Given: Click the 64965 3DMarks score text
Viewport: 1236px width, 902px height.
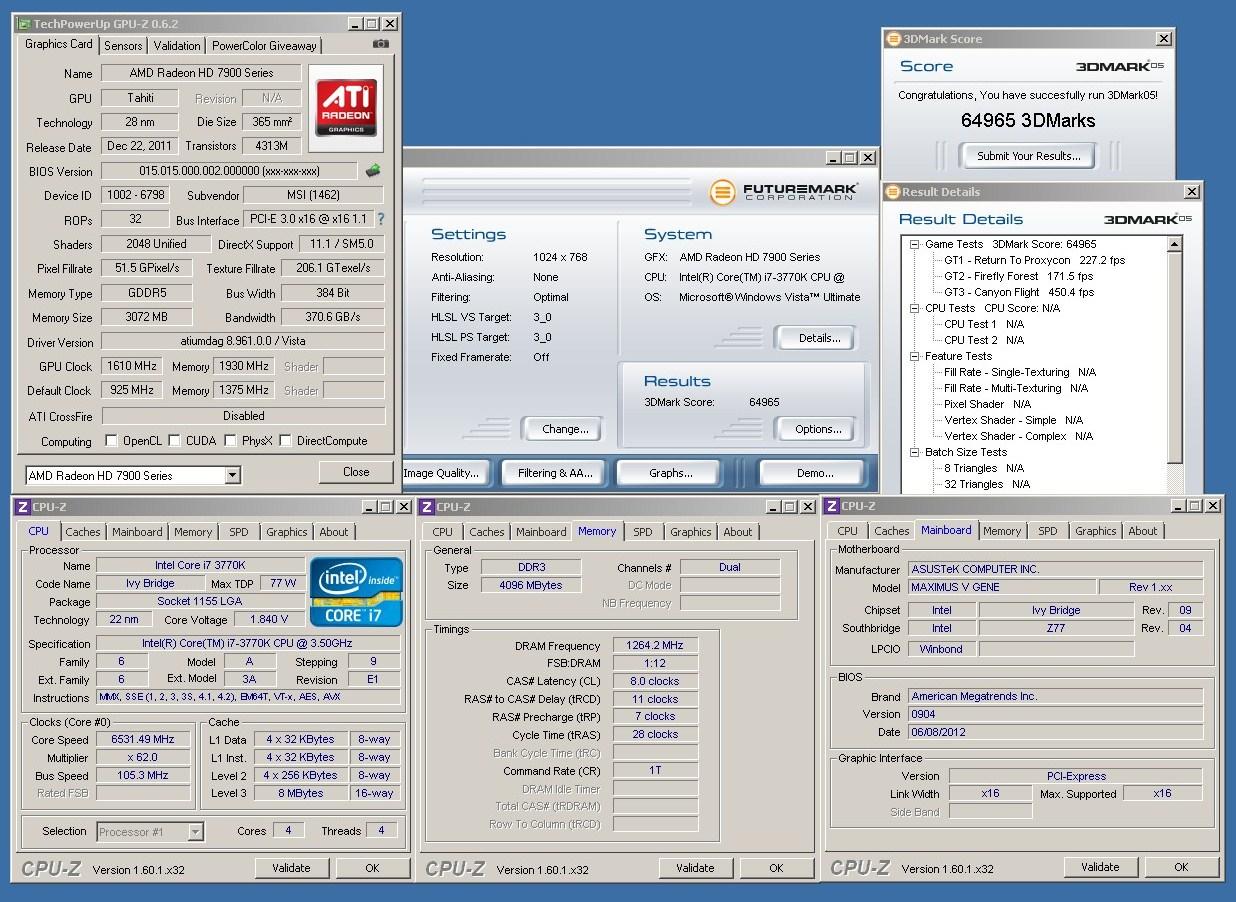Looking at the screenshot, I should tap(1028, 120).
